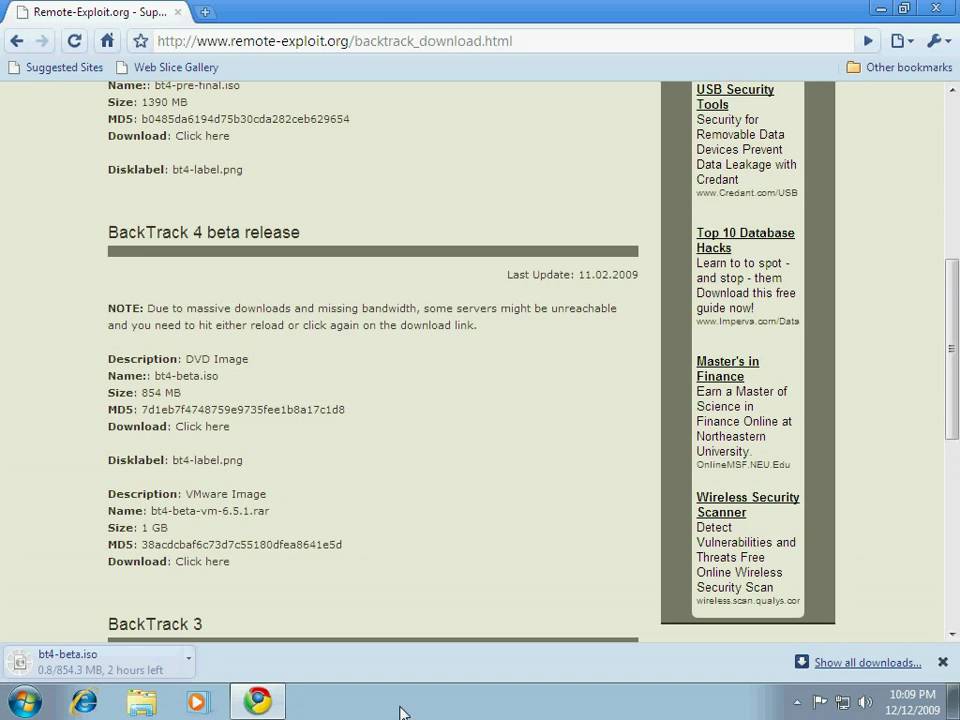The width and height of the screenshot is (960, 720).
Task: Open the Windows Start menu
Action: 25,702
